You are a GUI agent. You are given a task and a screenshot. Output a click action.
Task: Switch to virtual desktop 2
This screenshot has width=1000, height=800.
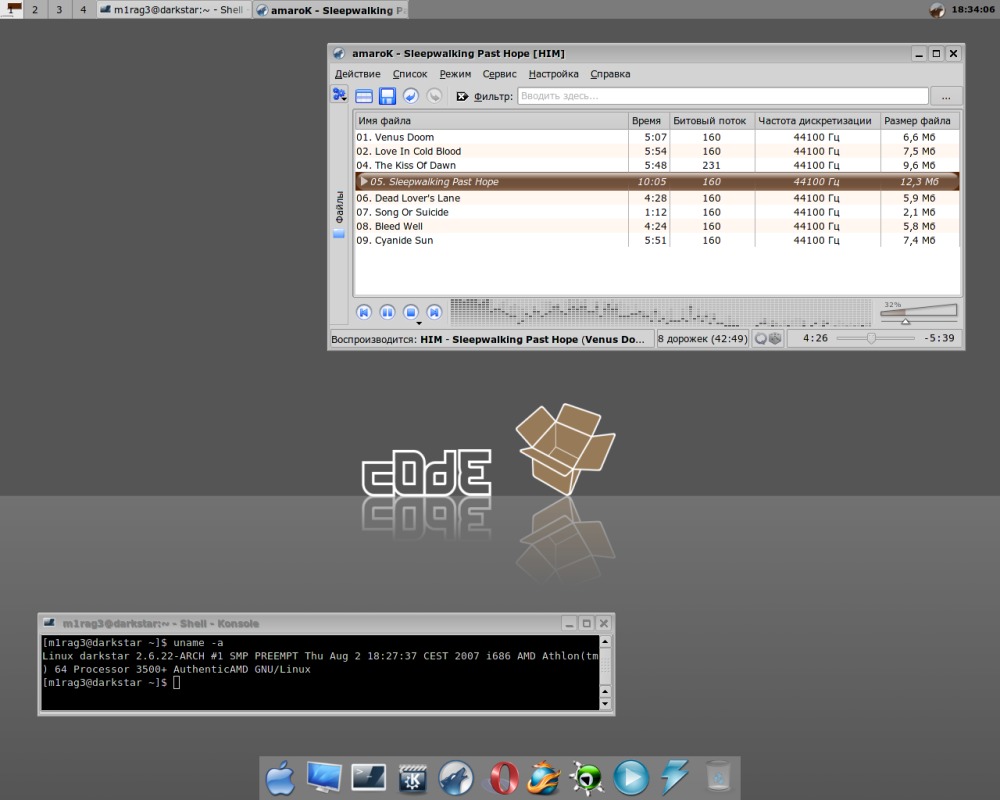coord(35,10)
